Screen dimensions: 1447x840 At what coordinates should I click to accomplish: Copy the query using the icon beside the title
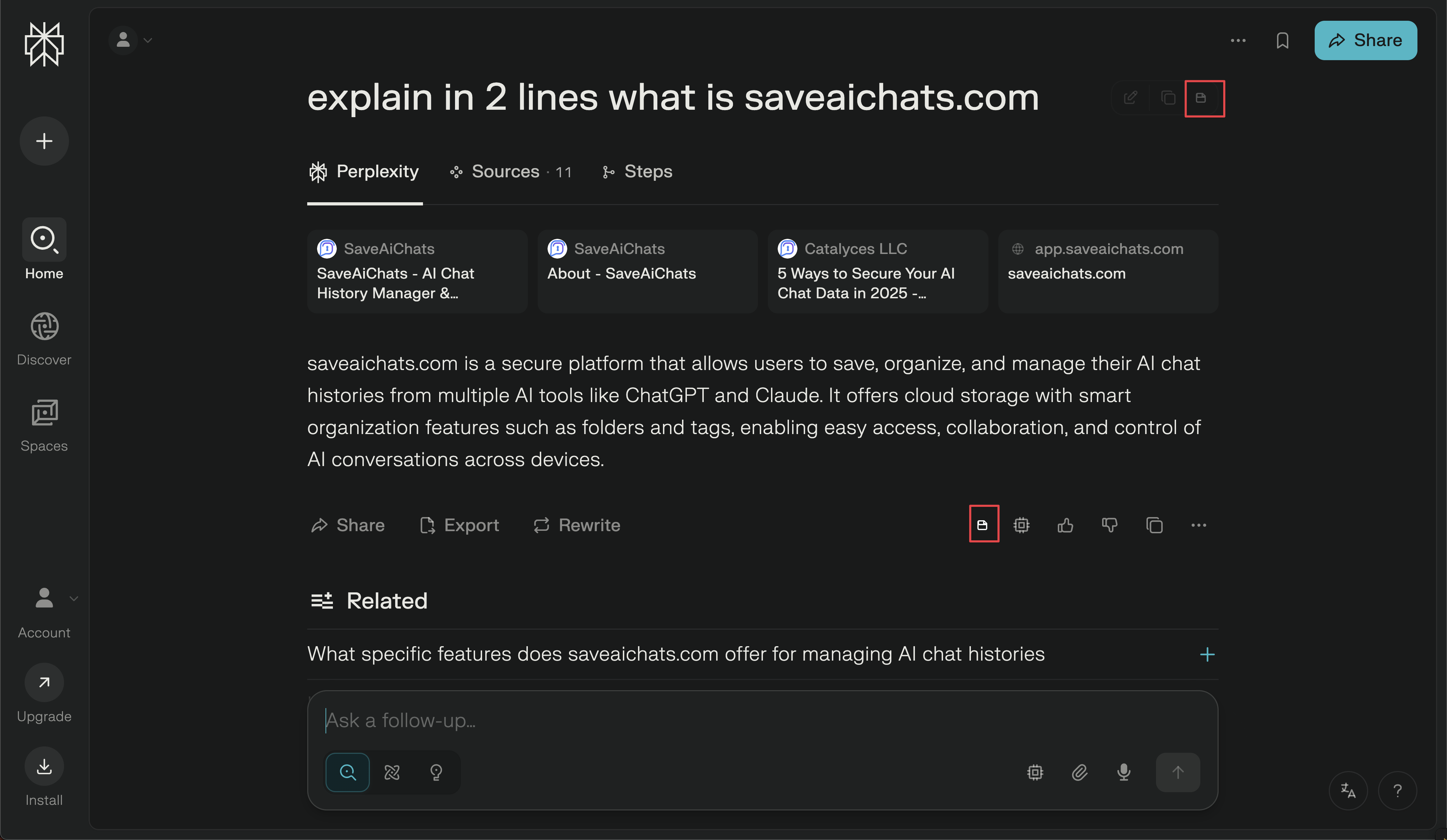pyautogui.click(x=1168, y=97)
